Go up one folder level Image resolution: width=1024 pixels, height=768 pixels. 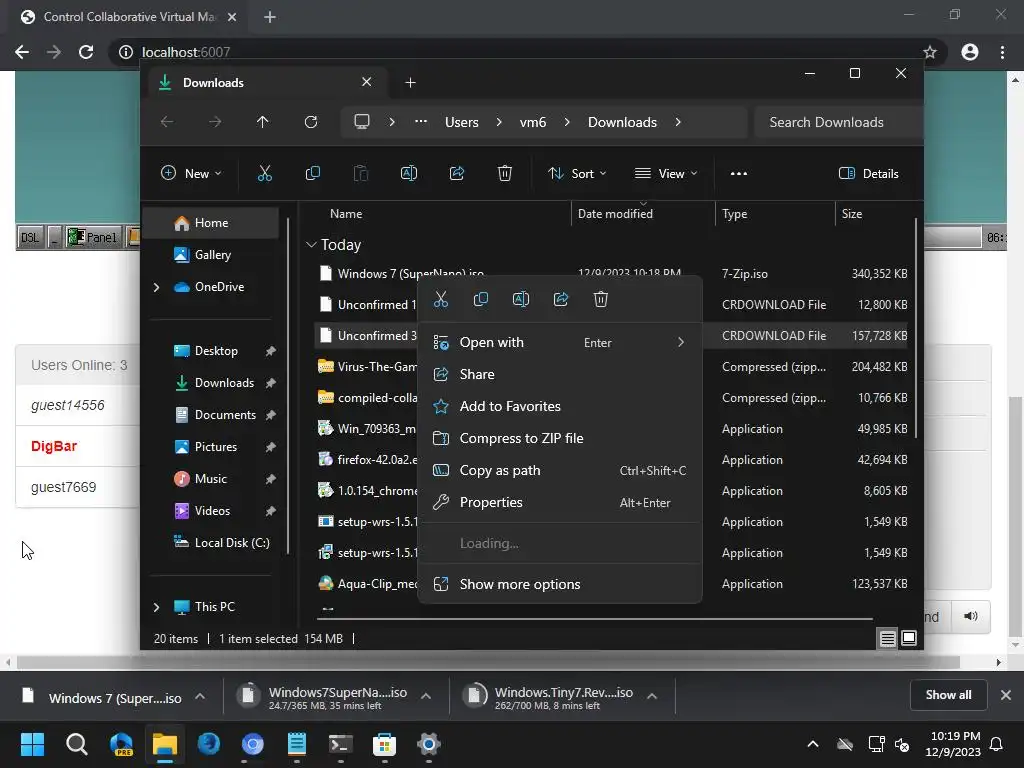pos(263,122)
